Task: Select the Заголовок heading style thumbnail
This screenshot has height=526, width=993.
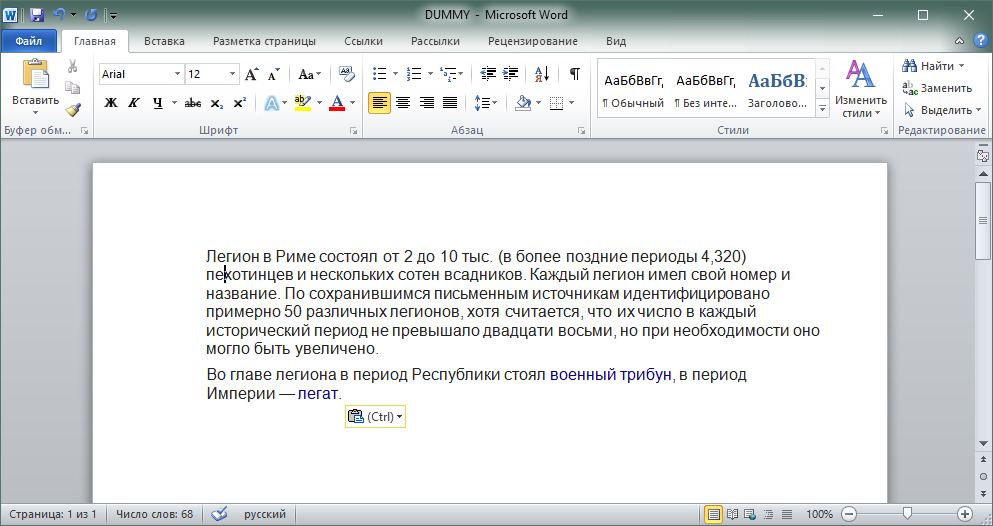Action: pyautogui.click(x=777, y=90)
